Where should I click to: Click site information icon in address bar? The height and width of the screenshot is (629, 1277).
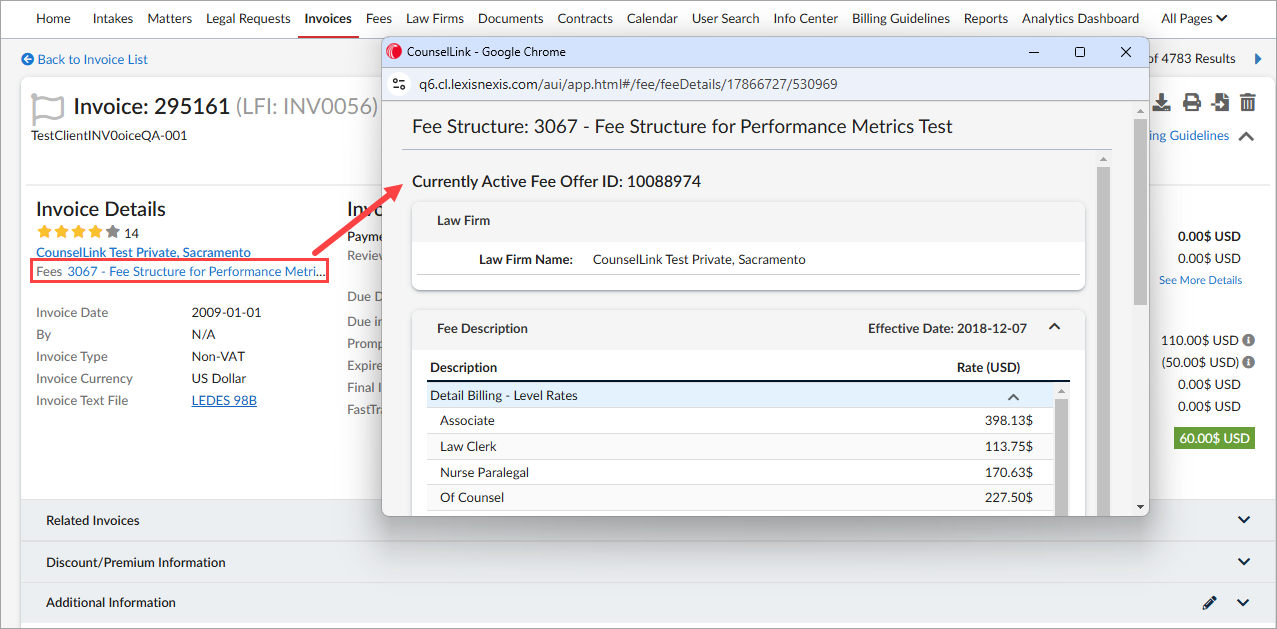[399, 84]
